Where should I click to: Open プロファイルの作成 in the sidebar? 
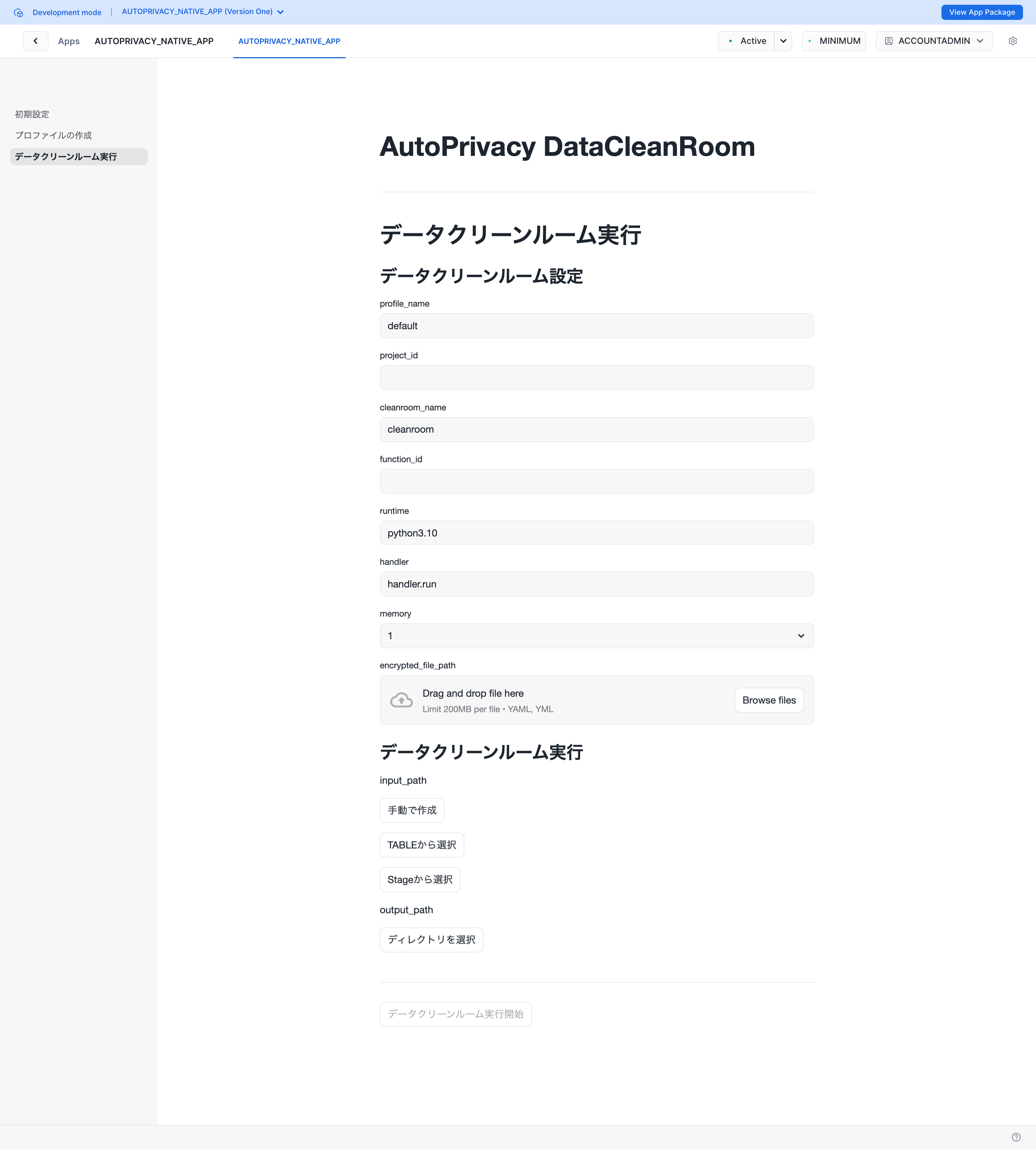pyautogui.click(x=53, y=136)
